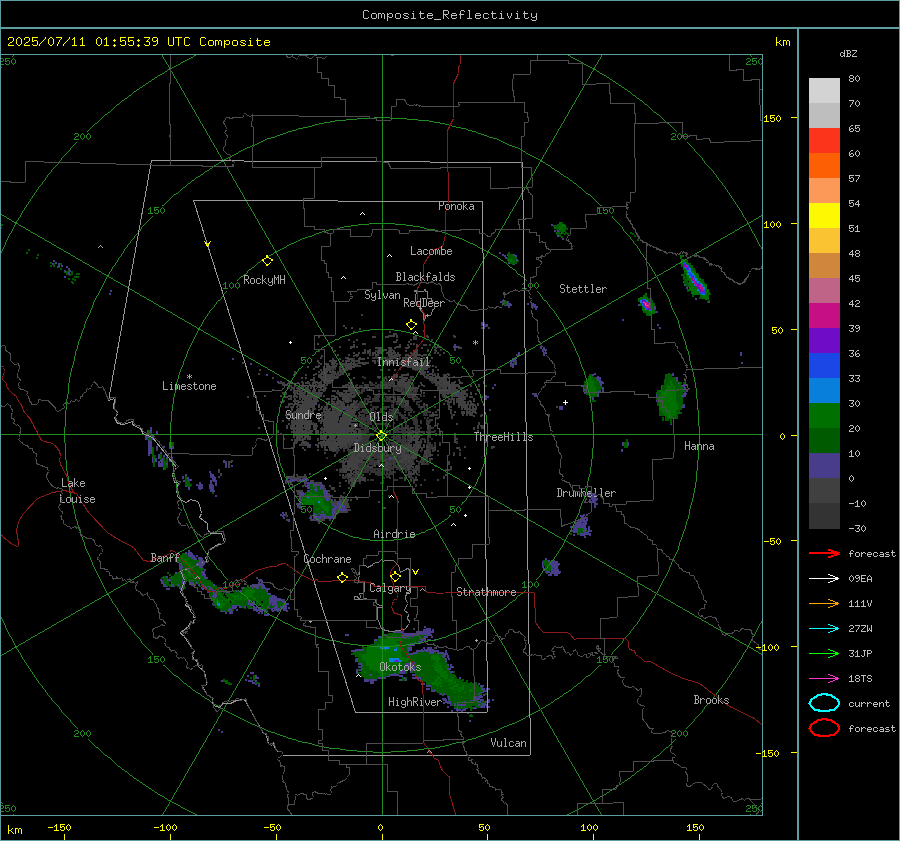Select the red swatch by 65 dBZ
This screenshot has height=841, width=900.
click(824, 141)
